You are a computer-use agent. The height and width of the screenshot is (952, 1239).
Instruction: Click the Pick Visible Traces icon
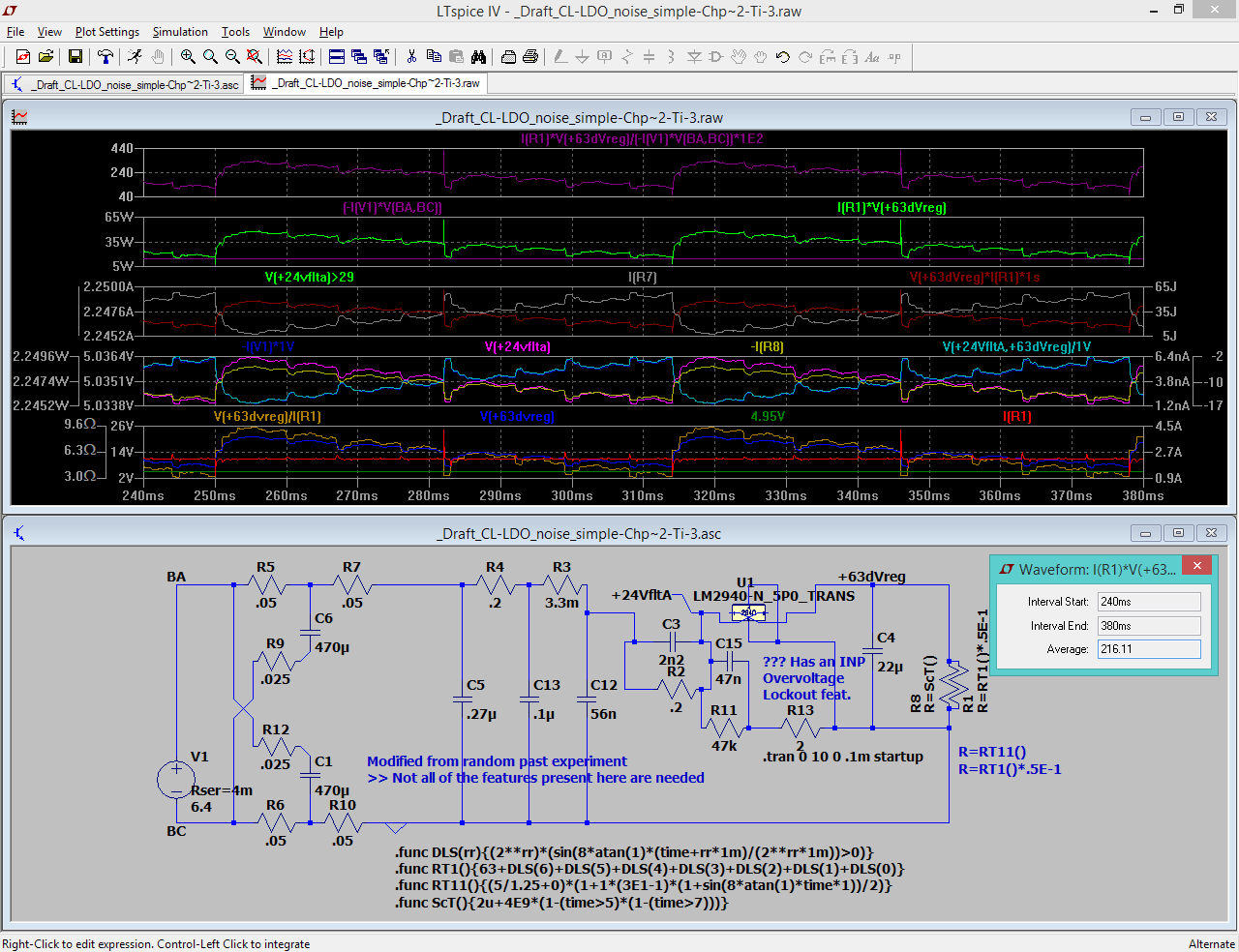(285, 57)
